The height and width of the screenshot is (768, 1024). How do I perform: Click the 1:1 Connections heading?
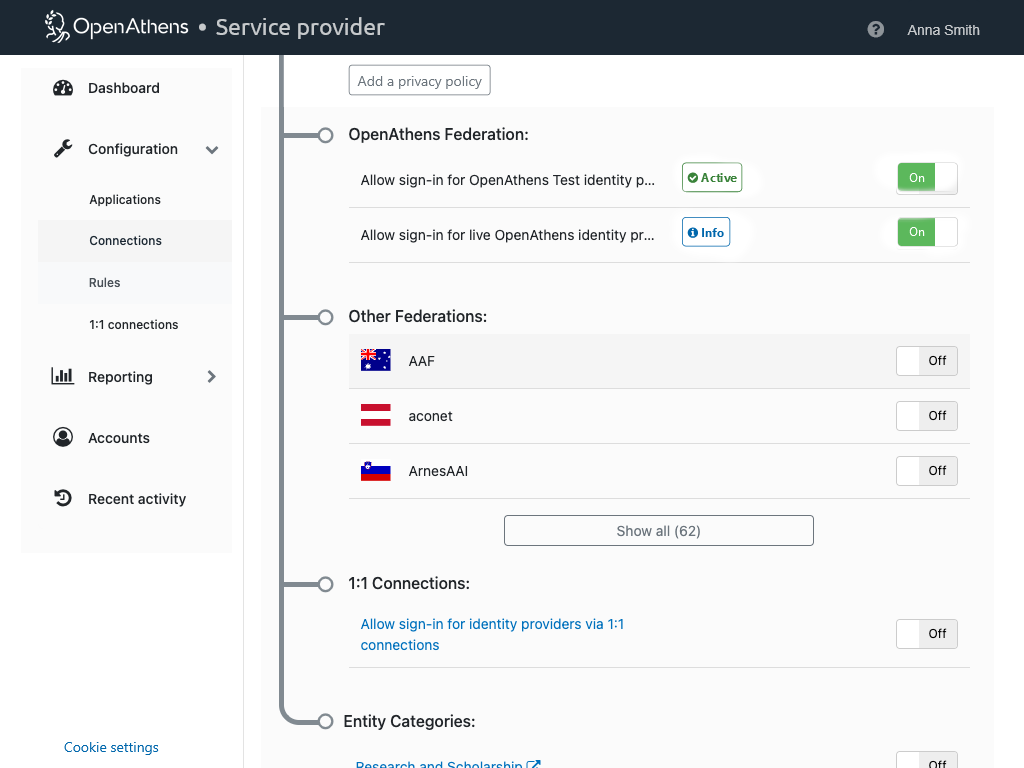[x=409, y=583]
